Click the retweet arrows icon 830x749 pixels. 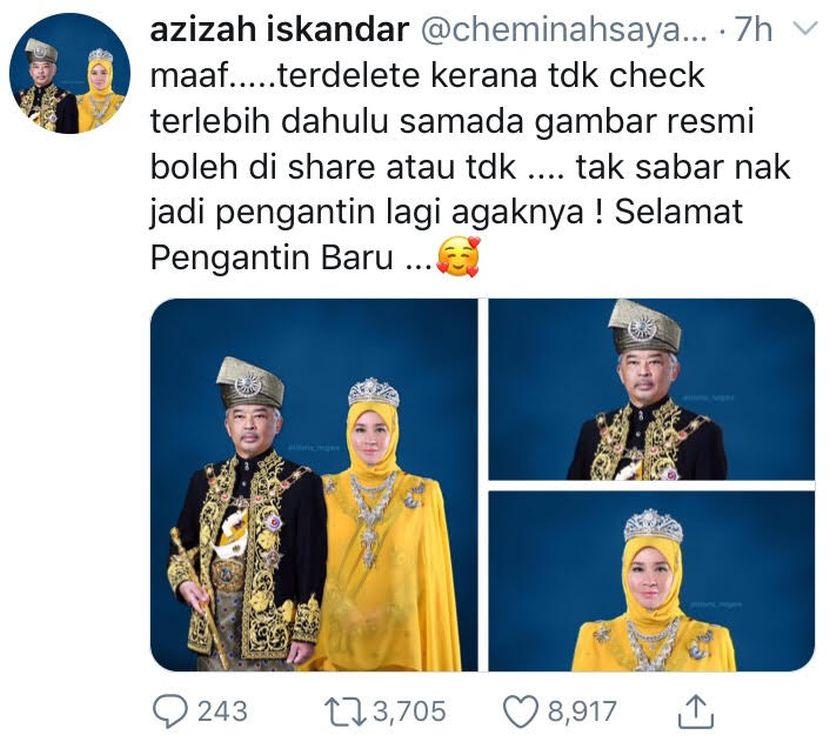point(346,712)
